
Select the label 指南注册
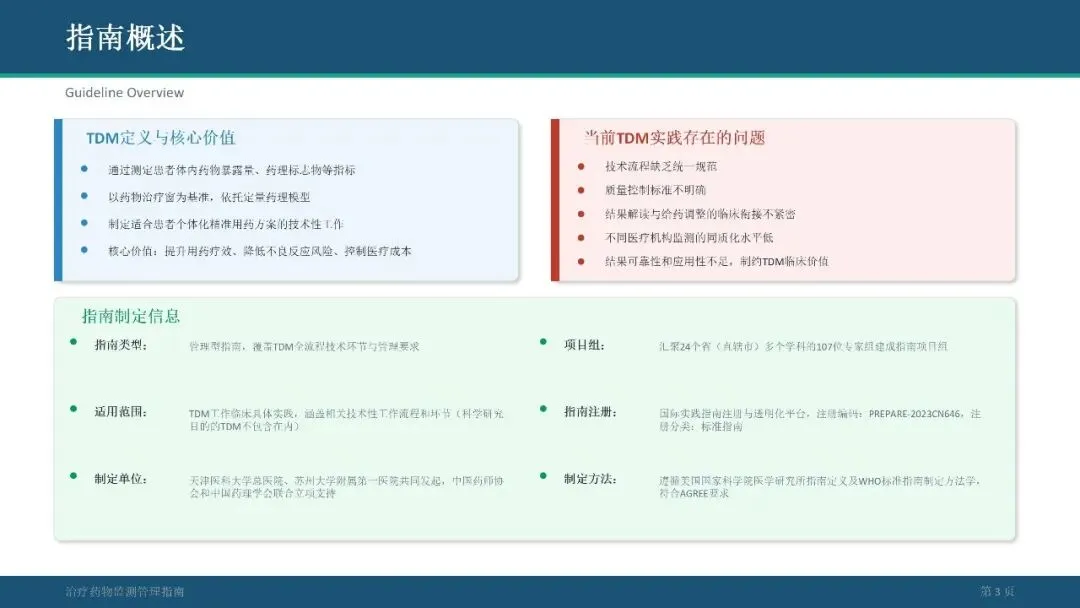pos(590,412)
